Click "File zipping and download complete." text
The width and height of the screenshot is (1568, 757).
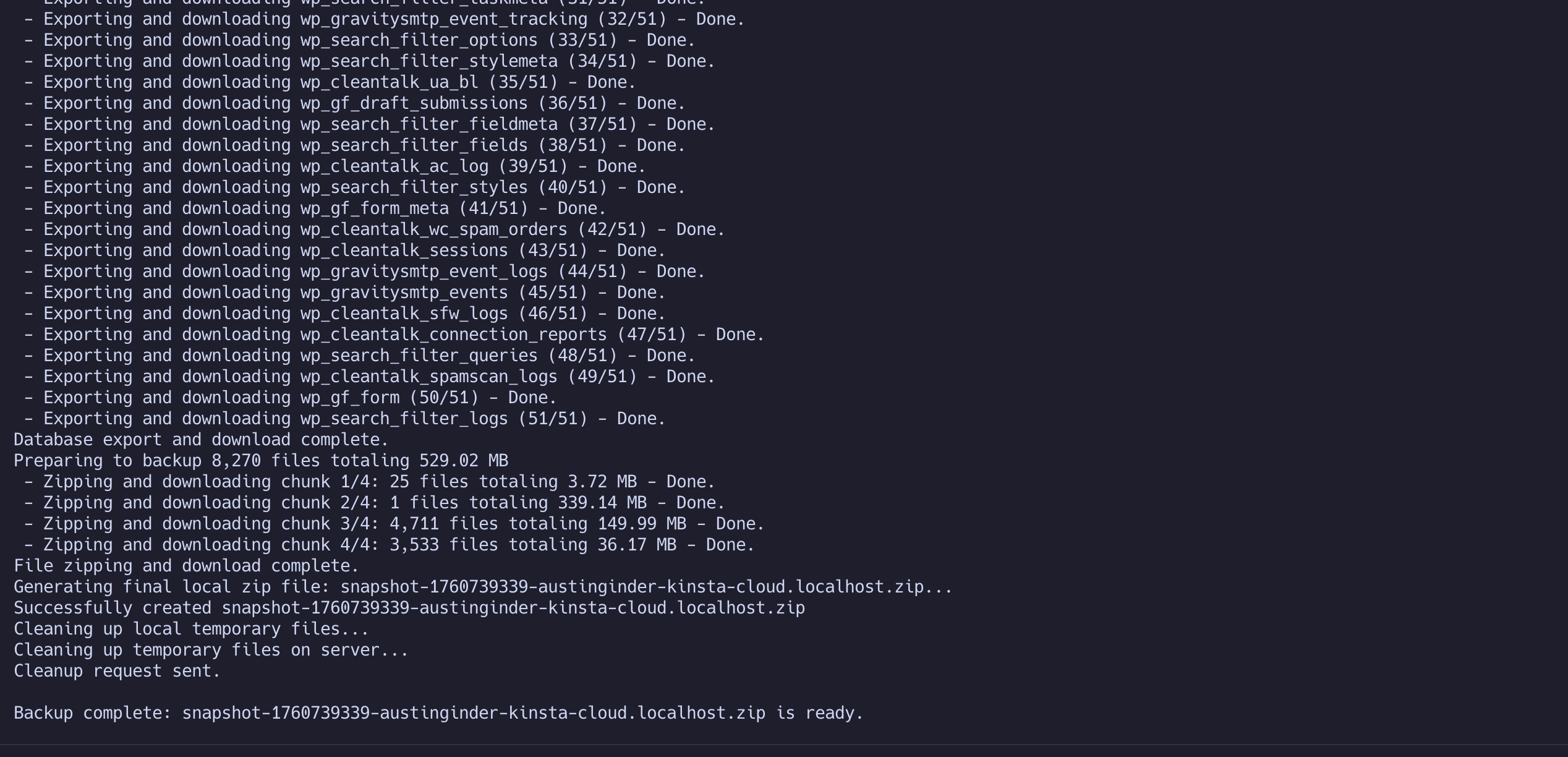186,567
